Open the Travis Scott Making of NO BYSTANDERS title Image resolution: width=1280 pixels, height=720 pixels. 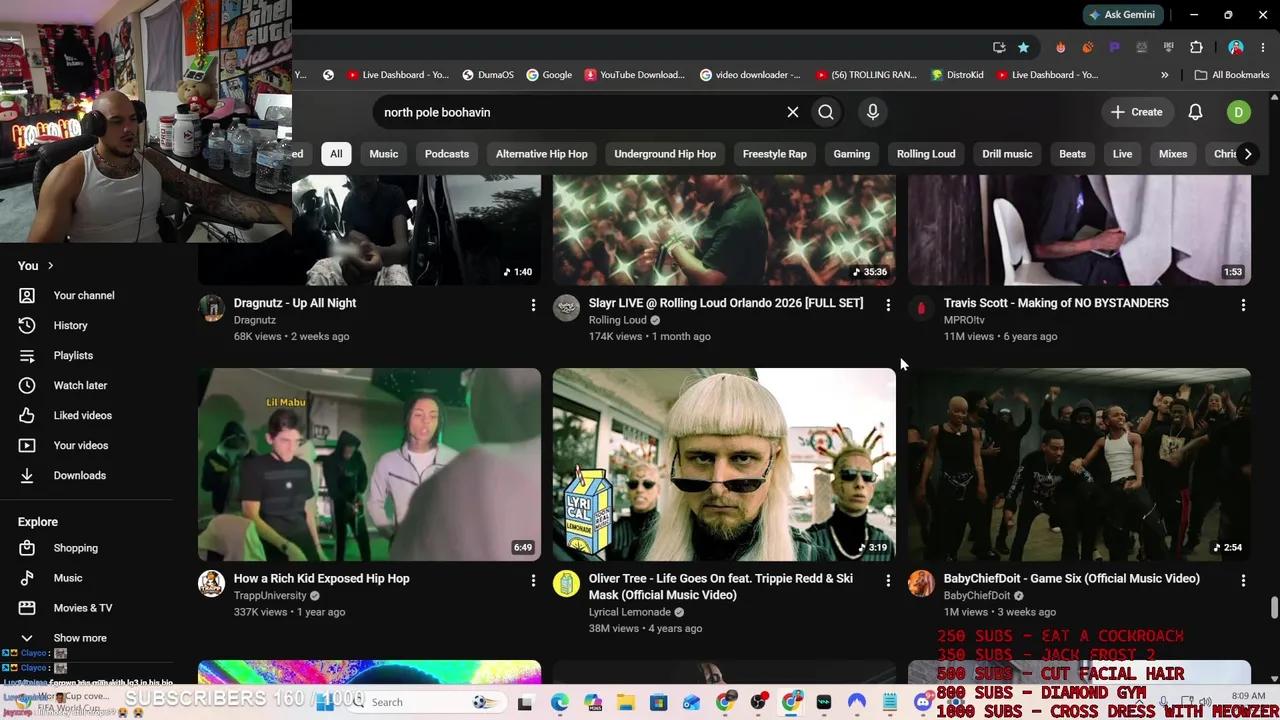point(1056,303)
